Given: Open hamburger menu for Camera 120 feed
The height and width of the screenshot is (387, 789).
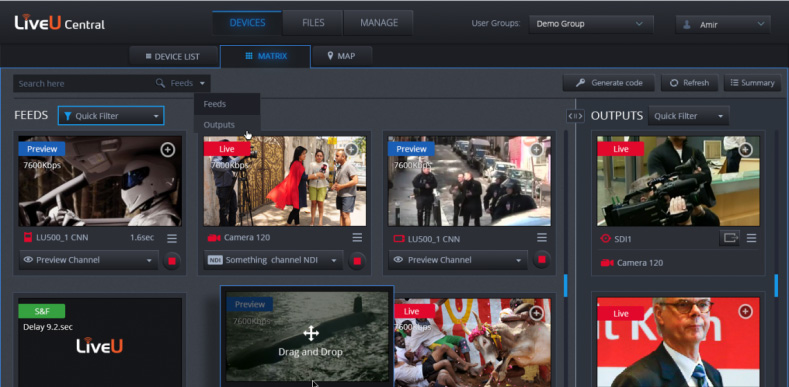Looking at the screenshot, I should [x=357, y=238].
